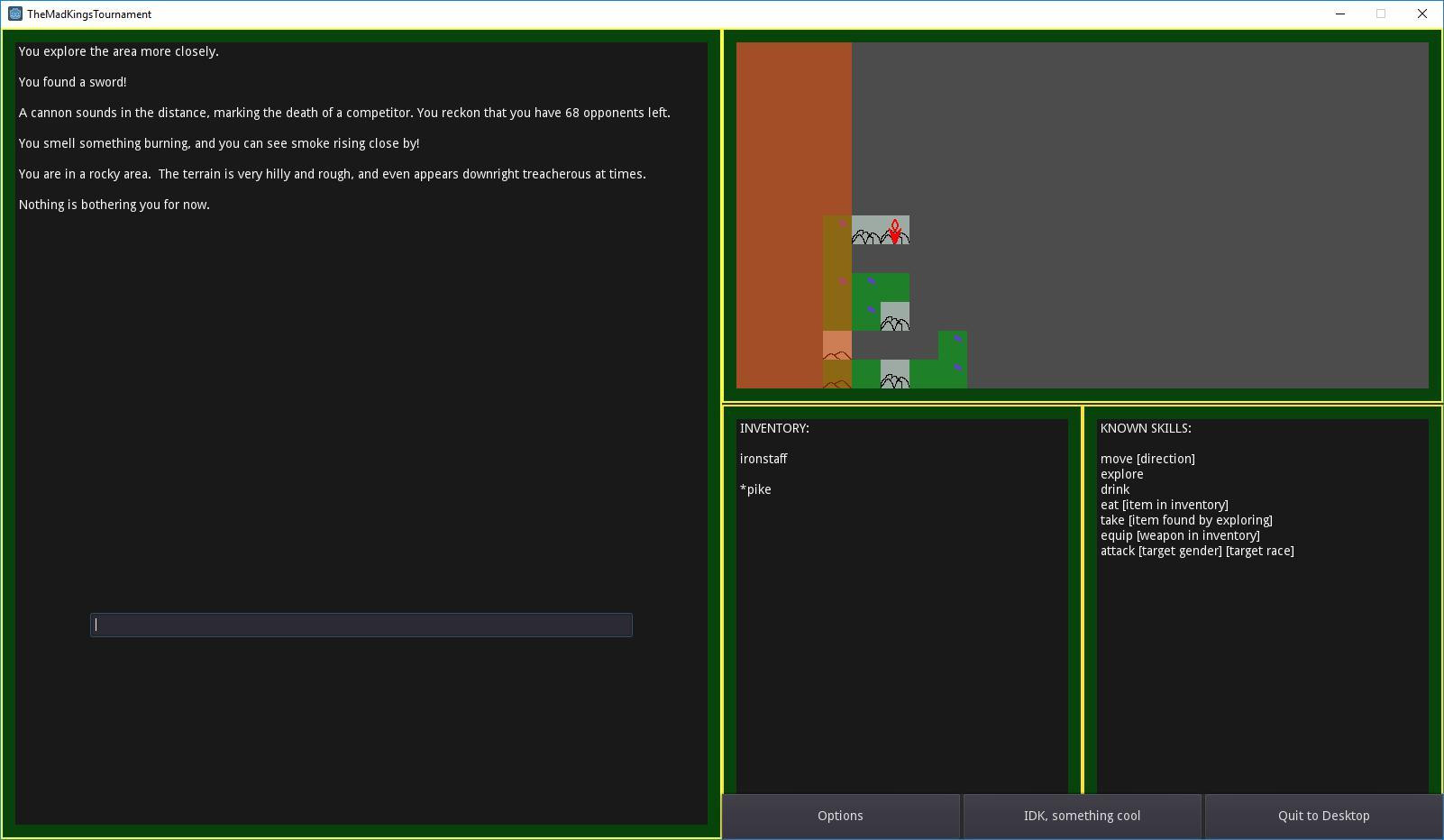Click the app icon in the title bar
The height and width of the screenshot is (840, 1444).
(x=15, y=14)
